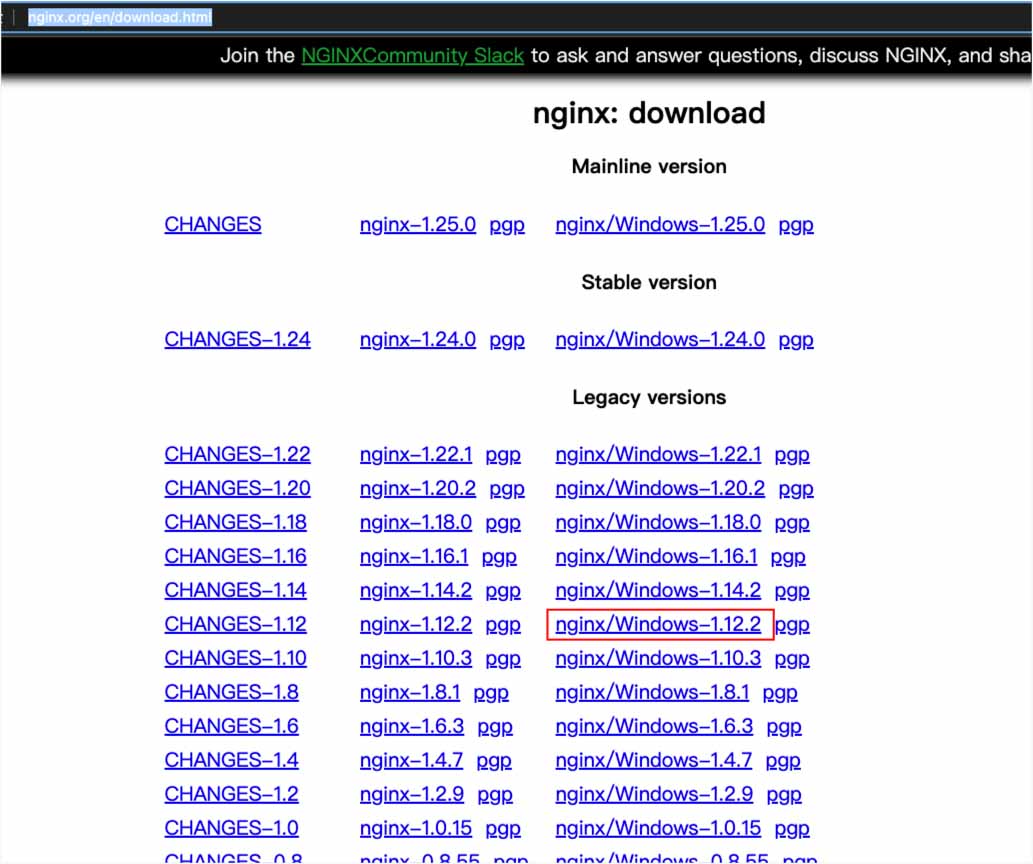This screenshot has width=1033, height=864.
Task: Open pgp signature beside nginx/Windows-1.24.0
Action: (796, 341)
